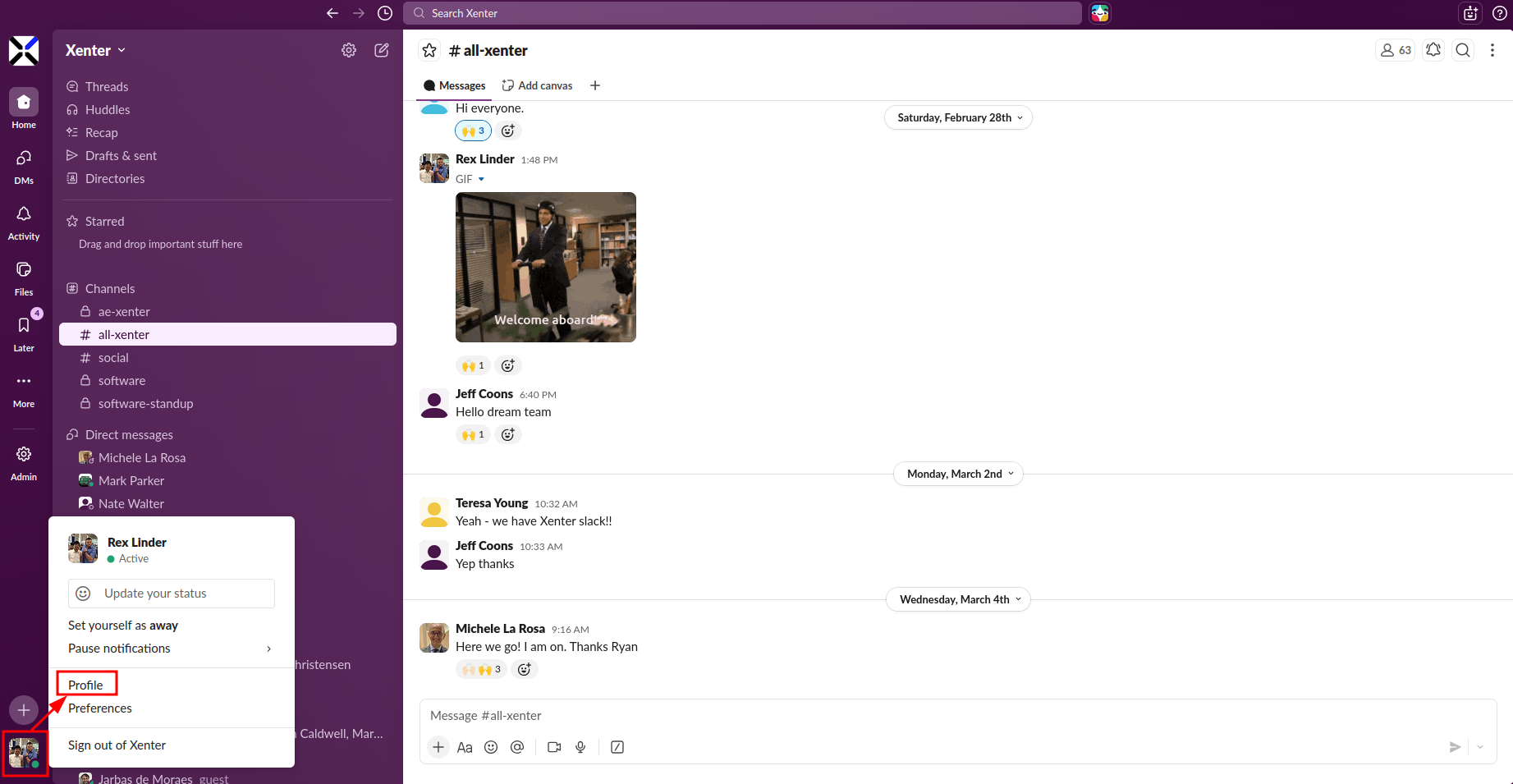Open the Saturday, February 28th date dropdown

[958, 117]
